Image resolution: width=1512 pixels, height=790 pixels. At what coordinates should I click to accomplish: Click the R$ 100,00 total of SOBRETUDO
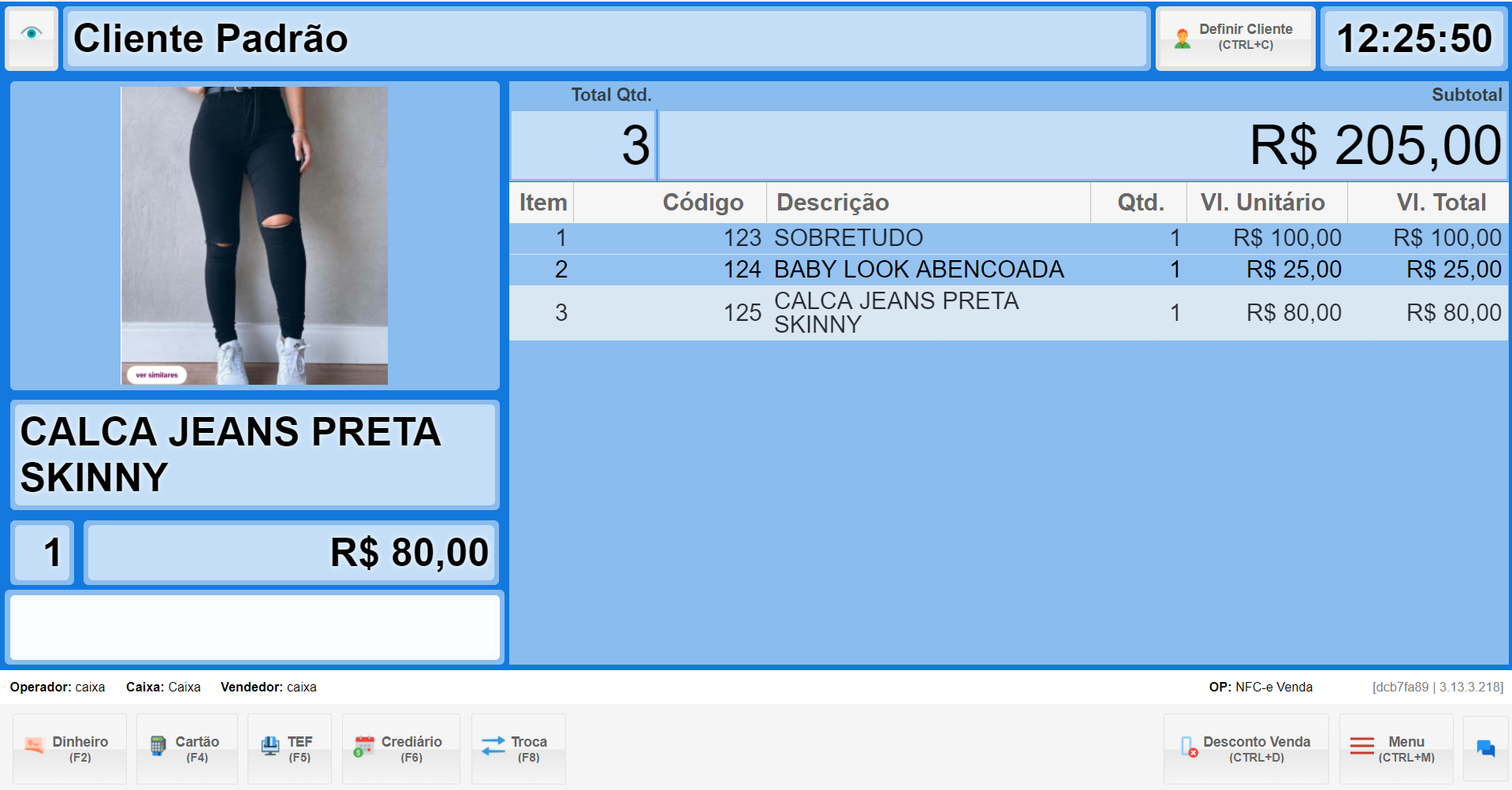click(x=1447, y=238)
